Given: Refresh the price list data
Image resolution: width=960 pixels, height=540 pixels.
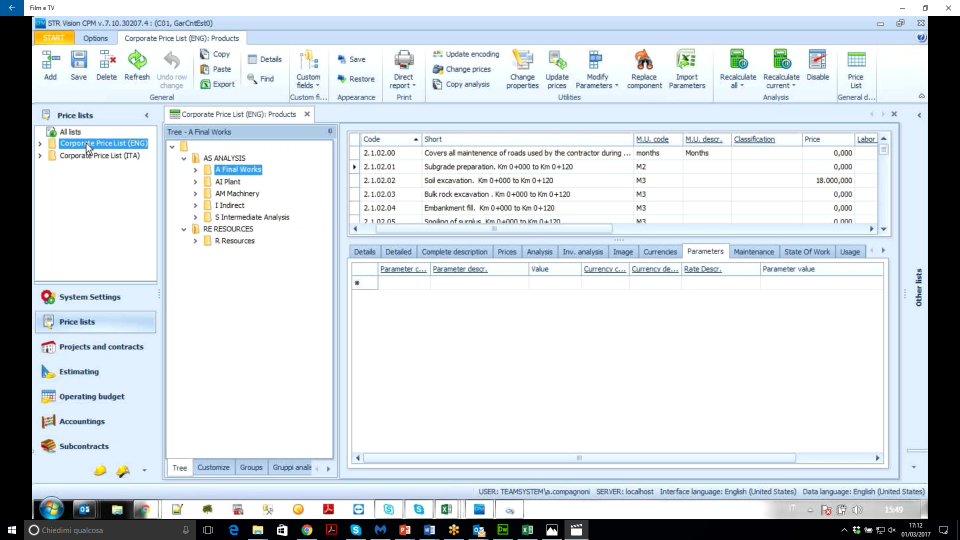Looking at the screenshot, I should pyautogui.click(x=137, y=66).
